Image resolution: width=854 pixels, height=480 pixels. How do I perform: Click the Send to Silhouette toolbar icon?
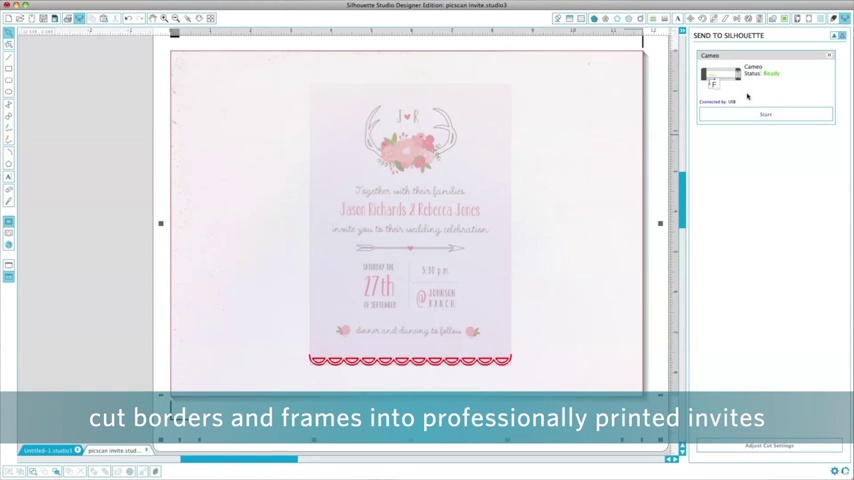coord(845,19)
